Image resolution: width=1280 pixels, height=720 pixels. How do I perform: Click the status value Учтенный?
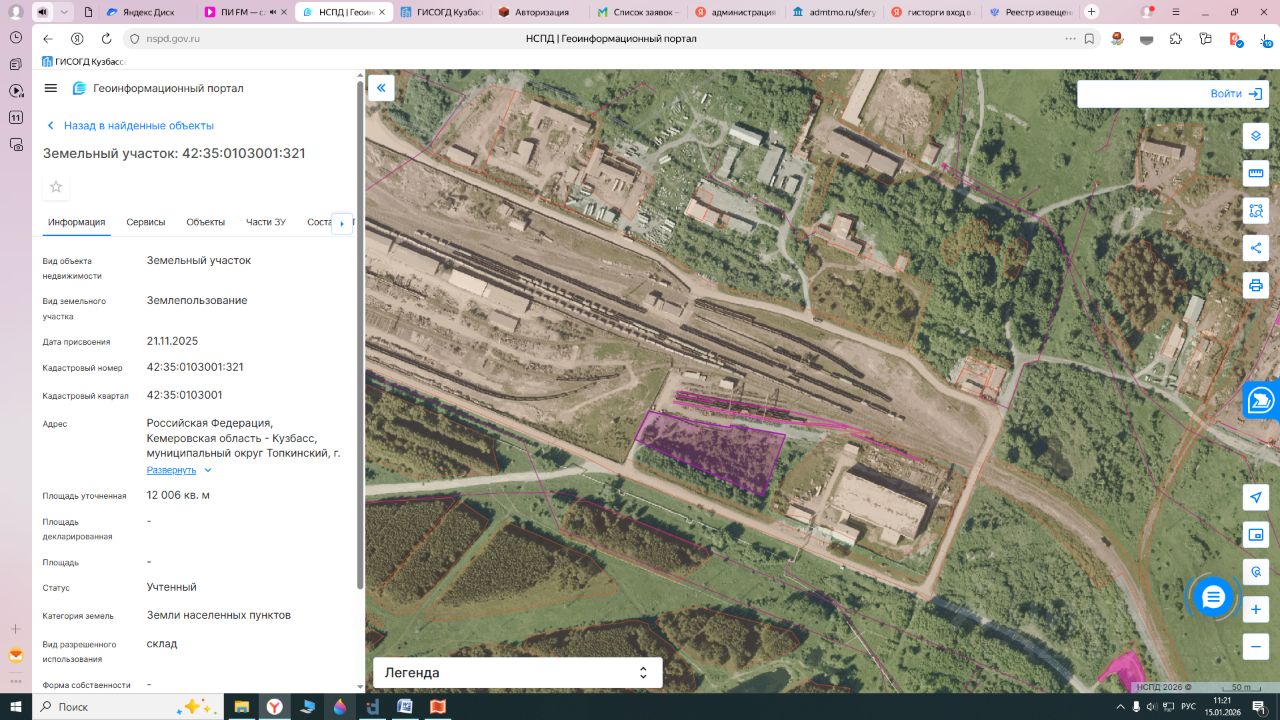[172, 587]
